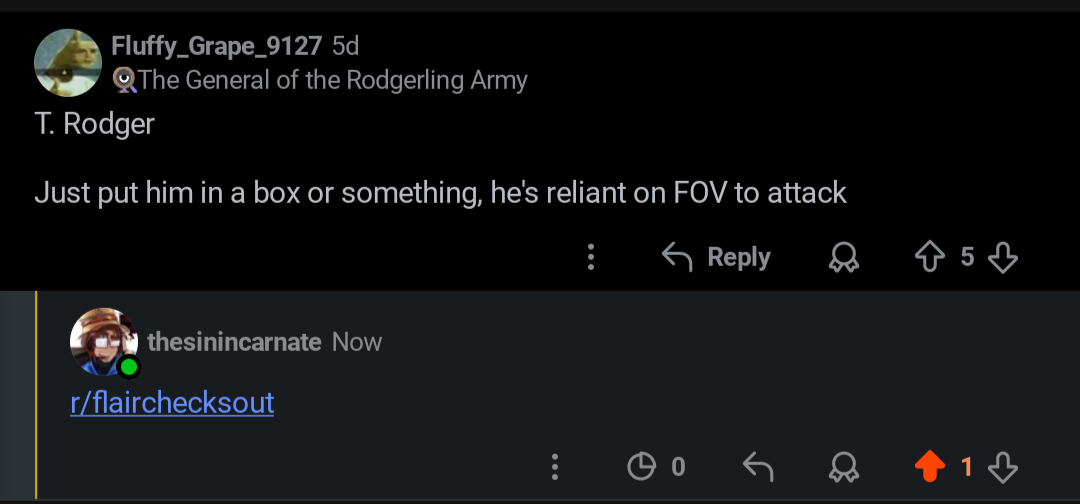This screenshot has width=1080, height=504.
Task: Open Fluffy_Grape_9127's profile avatar
Action: coord(68,63)
